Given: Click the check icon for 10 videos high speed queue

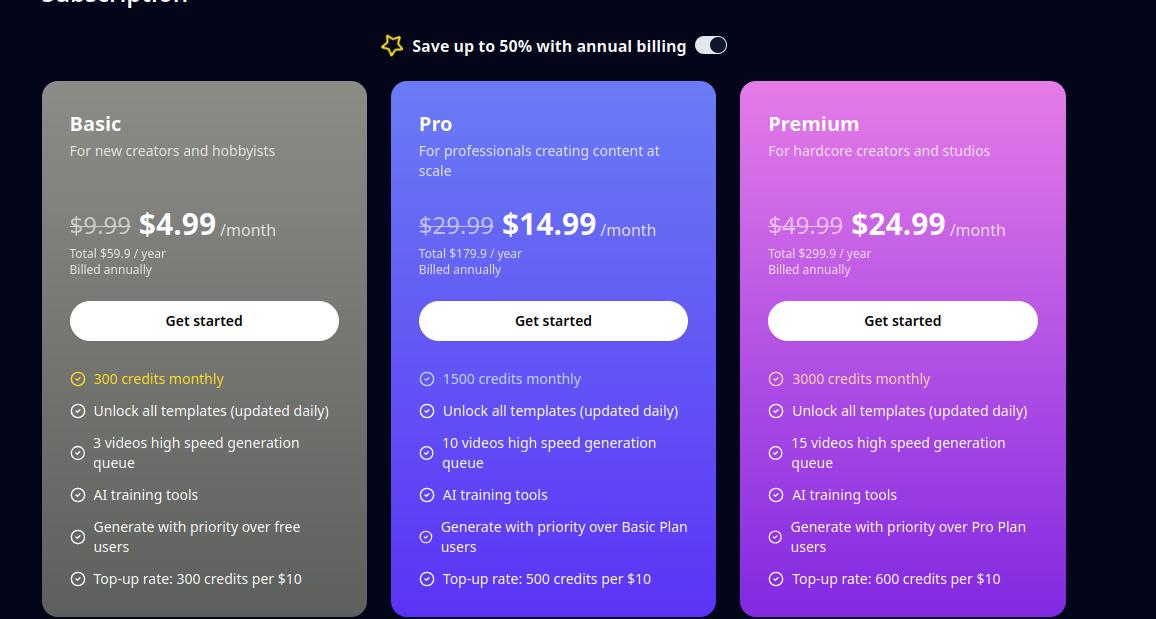Looking at the screenshot, I should [427, 453].
